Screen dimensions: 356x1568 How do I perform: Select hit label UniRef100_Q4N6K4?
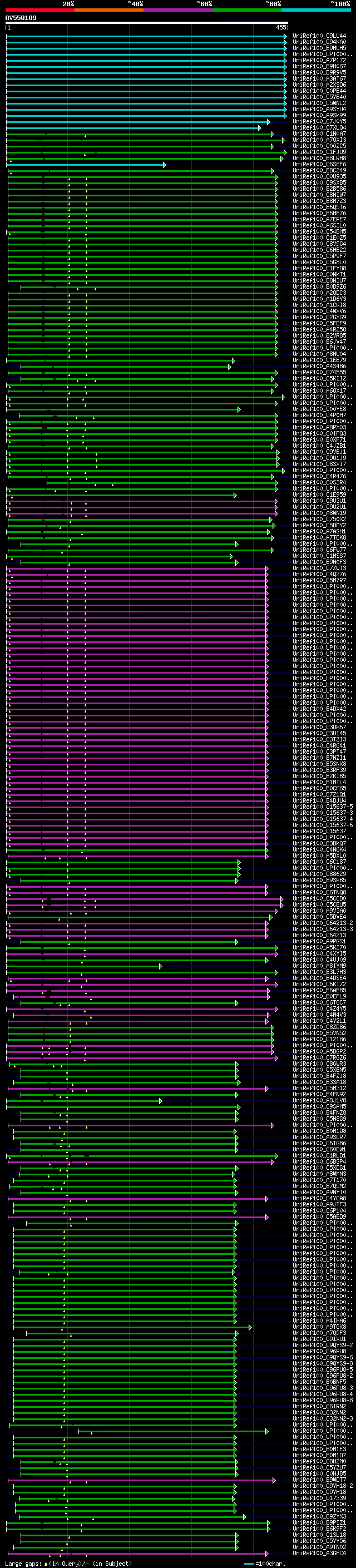[319, 849]
